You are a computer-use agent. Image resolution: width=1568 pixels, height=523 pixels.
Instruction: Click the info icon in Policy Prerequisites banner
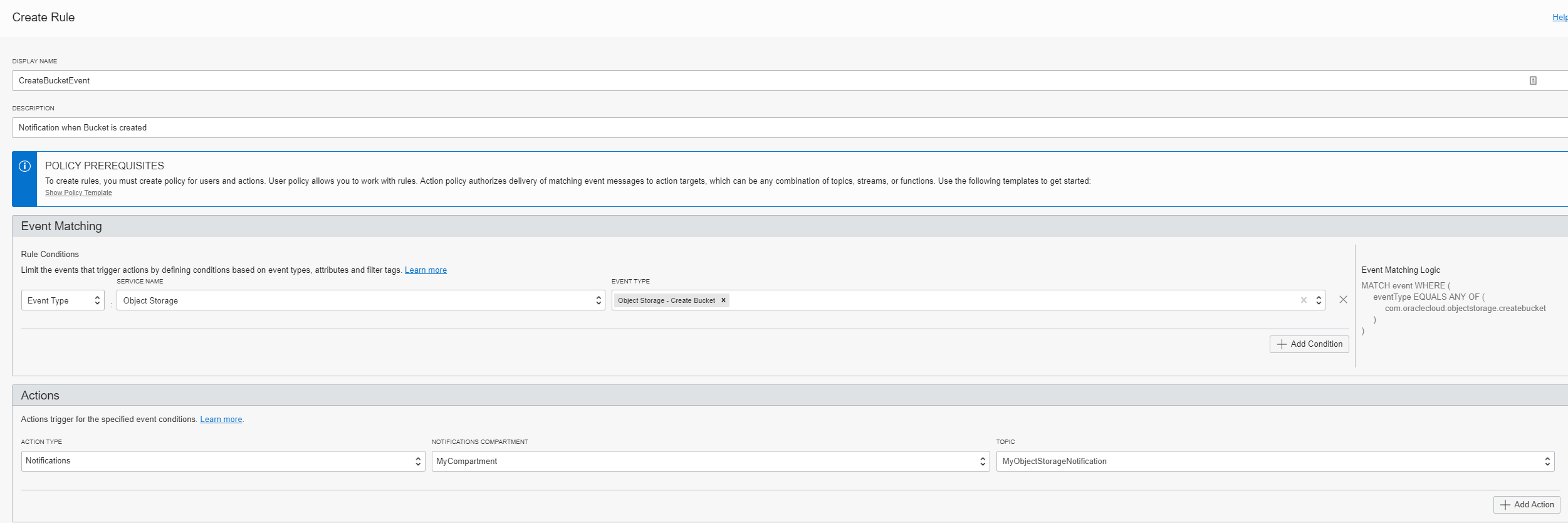24,166
